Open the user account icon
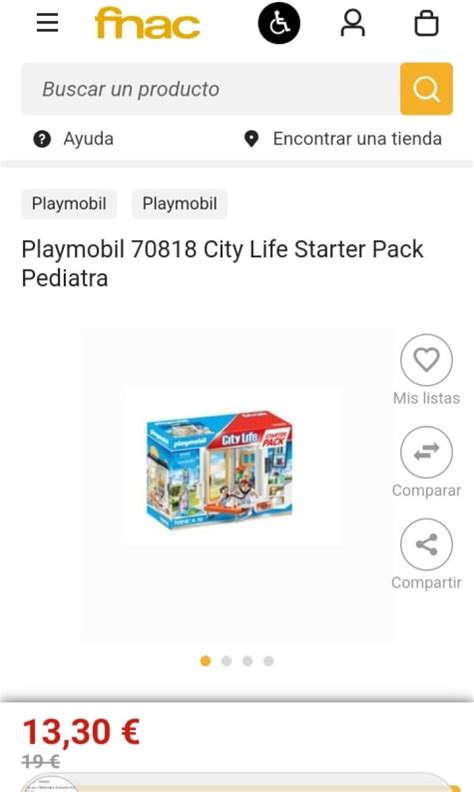Image resolution: width=474 pixels, height=792 pixels. point(353,23)
